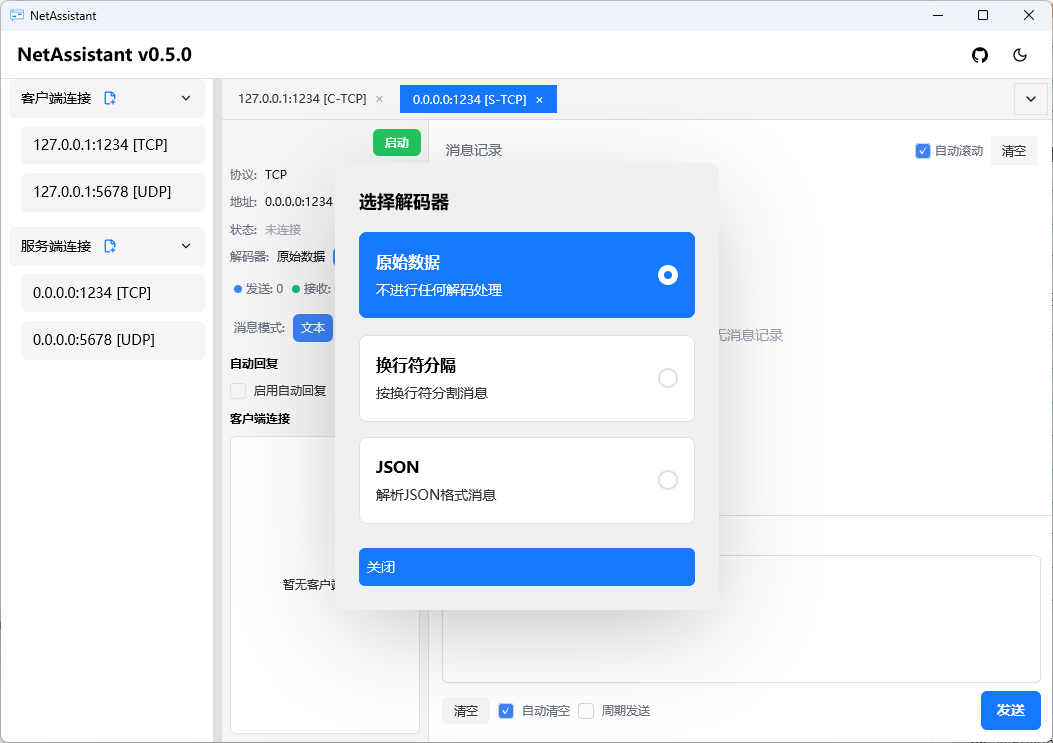This screenshot has width=1053, height=743.
Task: Switch to the 127.0.0.1:1234 [C-TCP] tab
Action: pos(300,99)
